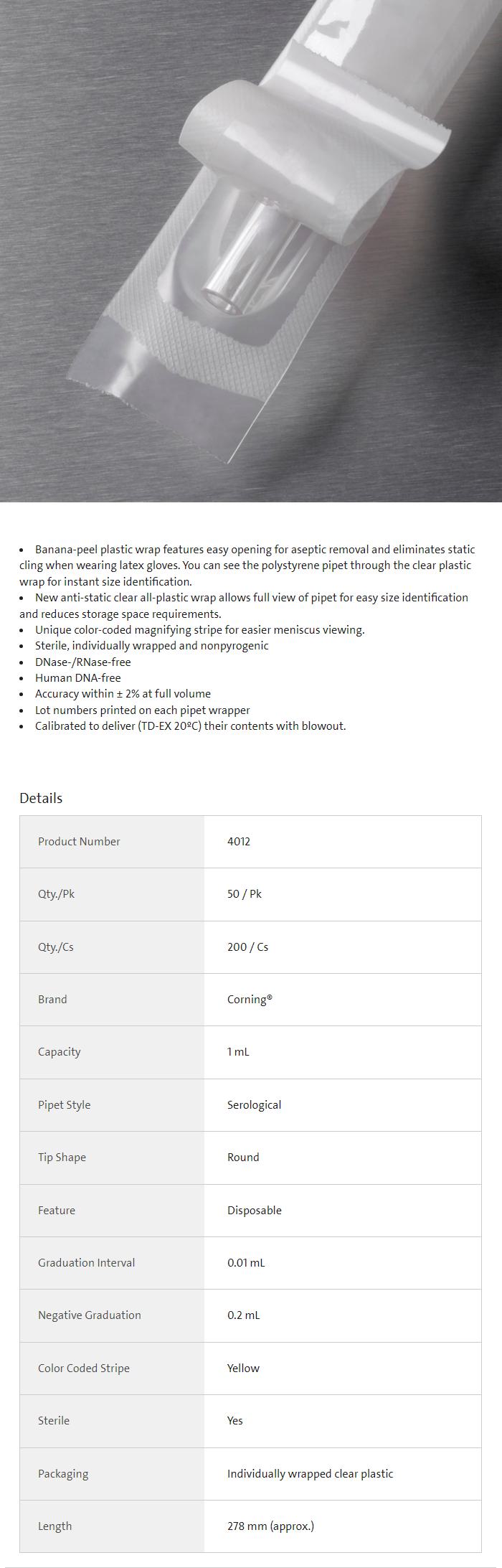
Task: Click the Accuracy within ± 2% bullet
Action: pyautogui.click(x=123, y=693)
